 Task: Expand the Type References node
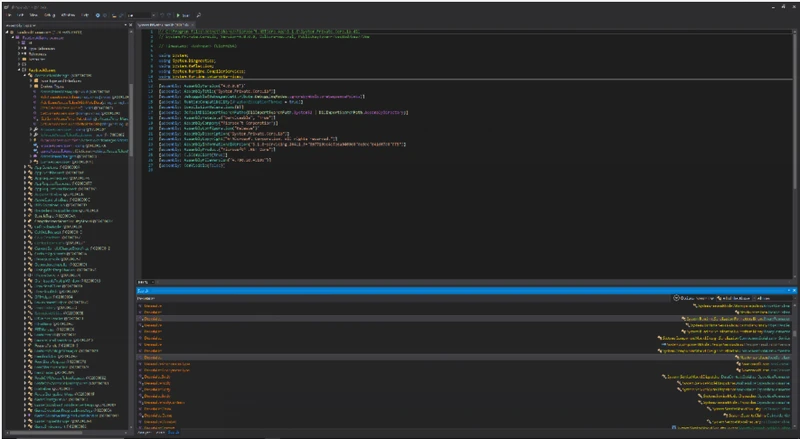coord(19,48)
